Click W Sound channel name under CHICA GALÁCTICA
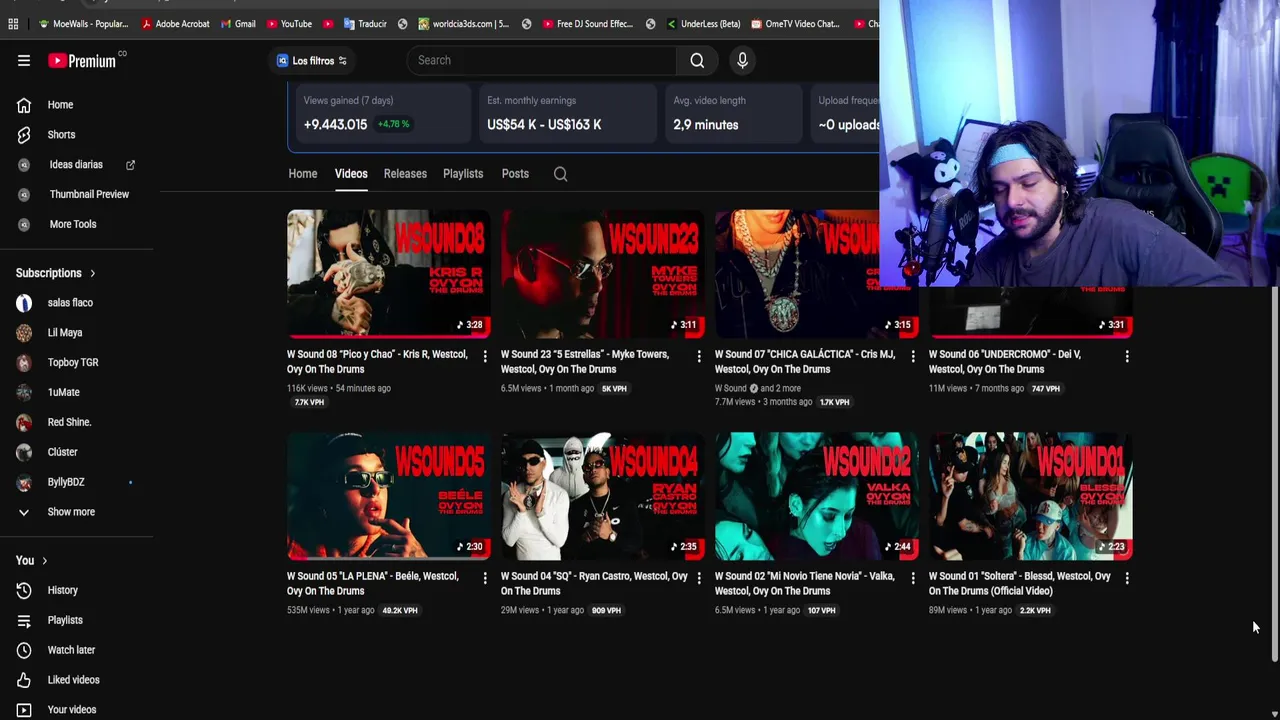The height and width of the screenshot is (720, 1280). pos(731,388)
